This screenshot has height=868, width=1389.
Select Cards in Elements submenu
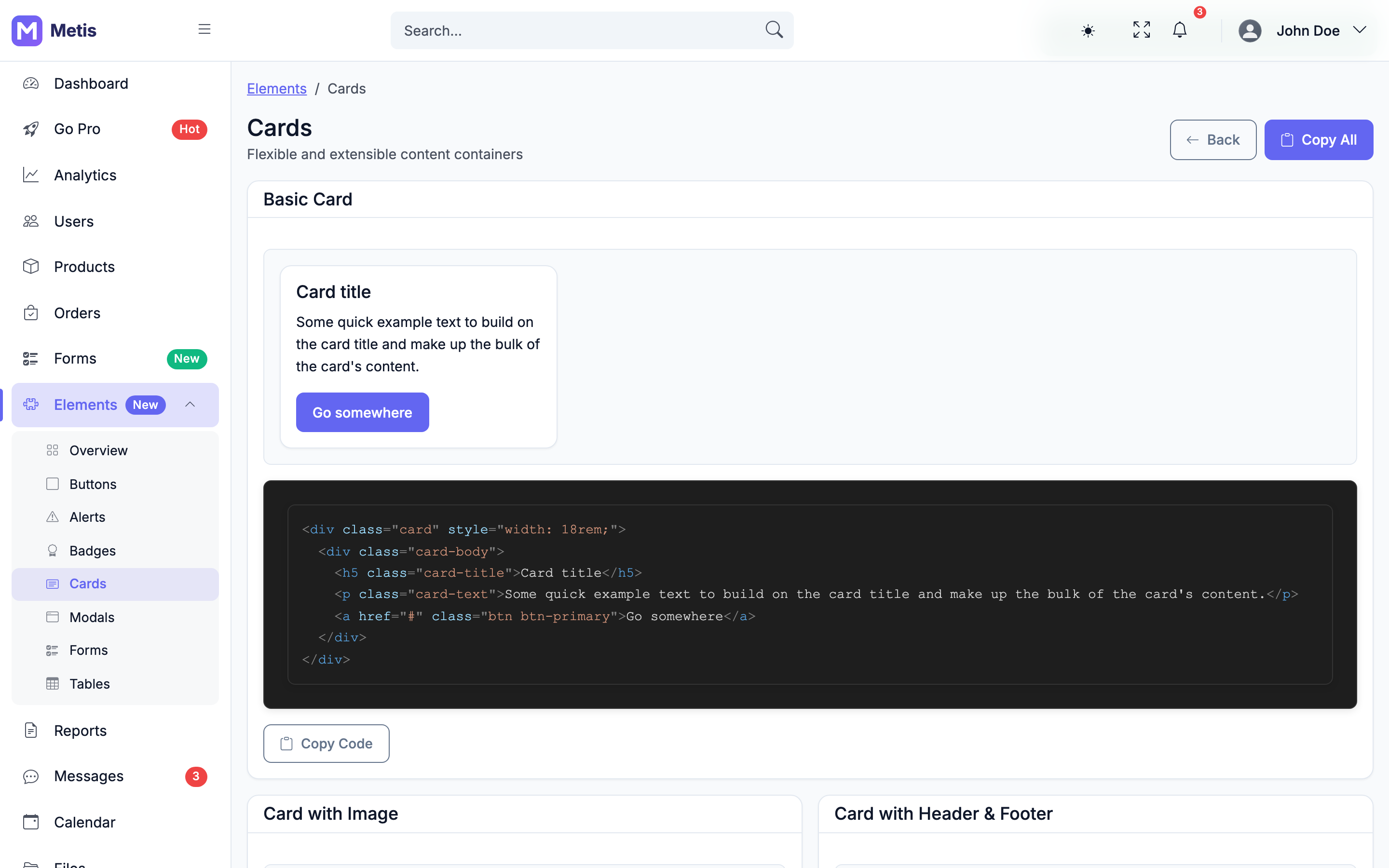point(115,584)
